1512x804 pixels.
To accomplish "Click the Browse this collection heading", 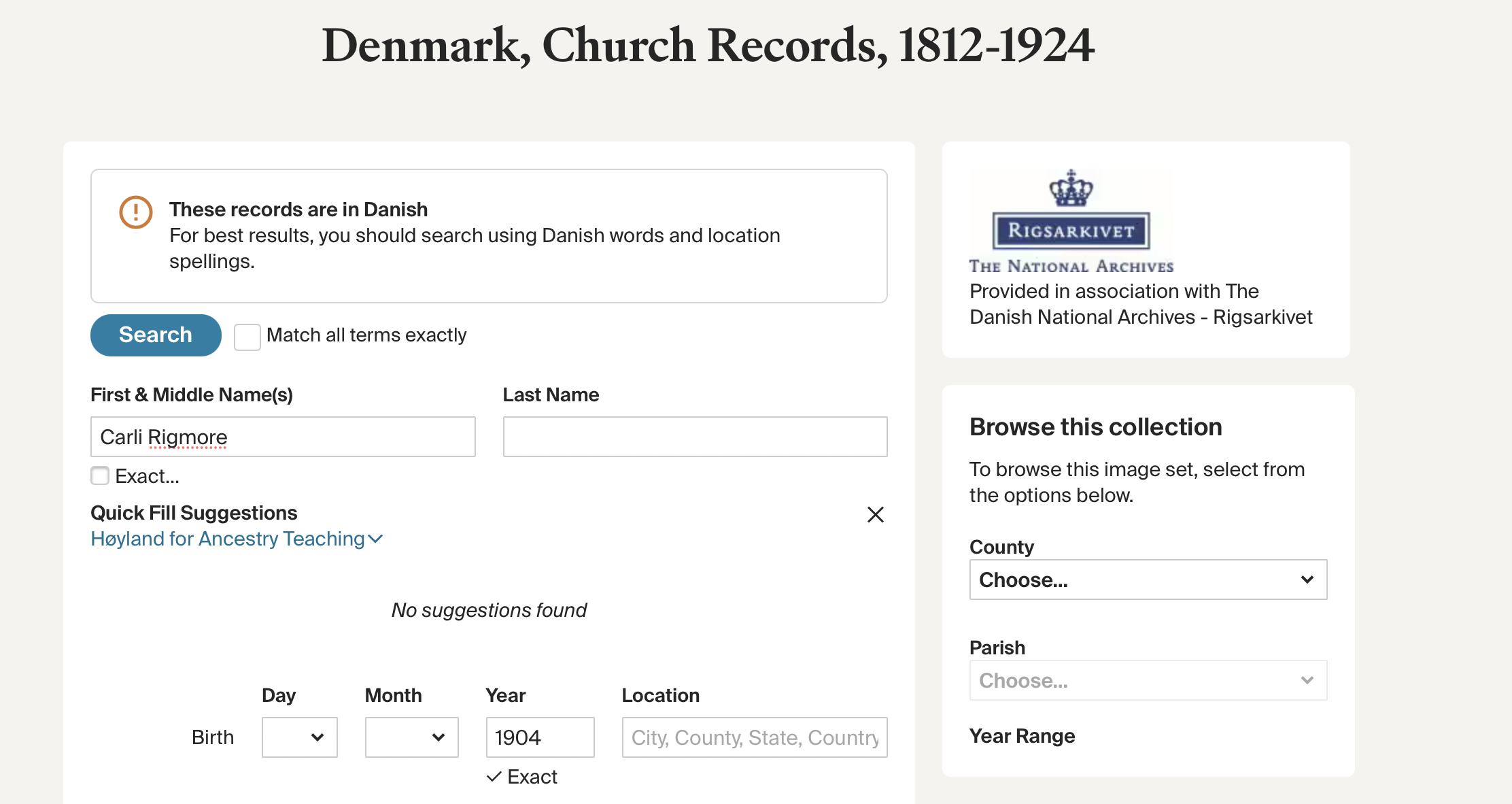I will [1095, 427].
